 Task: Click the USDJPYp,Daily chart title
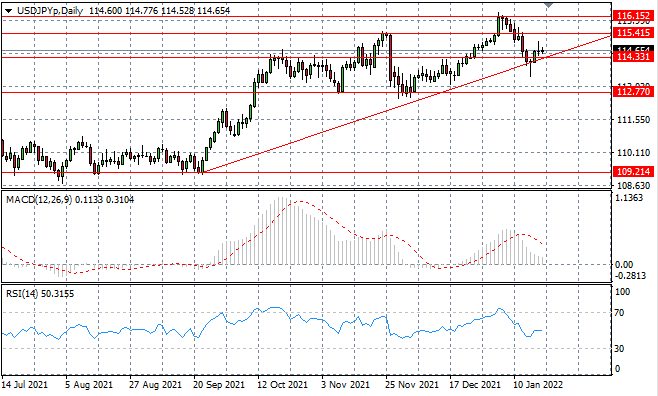click(x=50, y=10)
